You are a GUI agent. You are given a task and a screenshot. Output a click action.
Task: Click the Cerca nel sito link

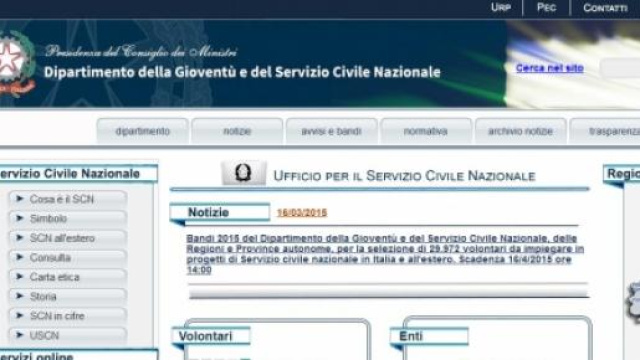click(x=549, y=68)
